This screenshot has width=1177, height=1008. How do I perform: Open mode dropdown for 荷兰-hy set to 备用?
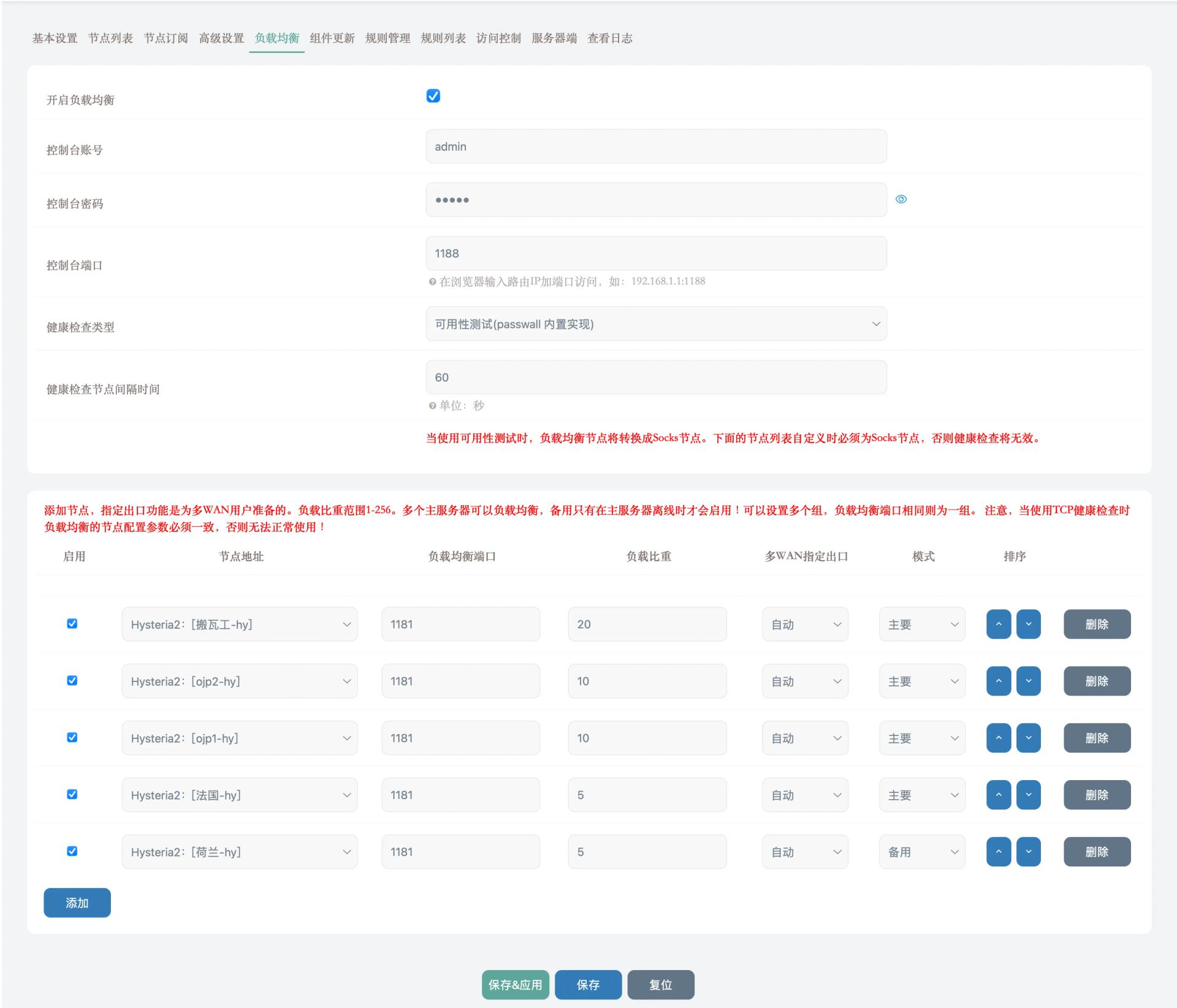pyautogui.click(x=921, y=852)
